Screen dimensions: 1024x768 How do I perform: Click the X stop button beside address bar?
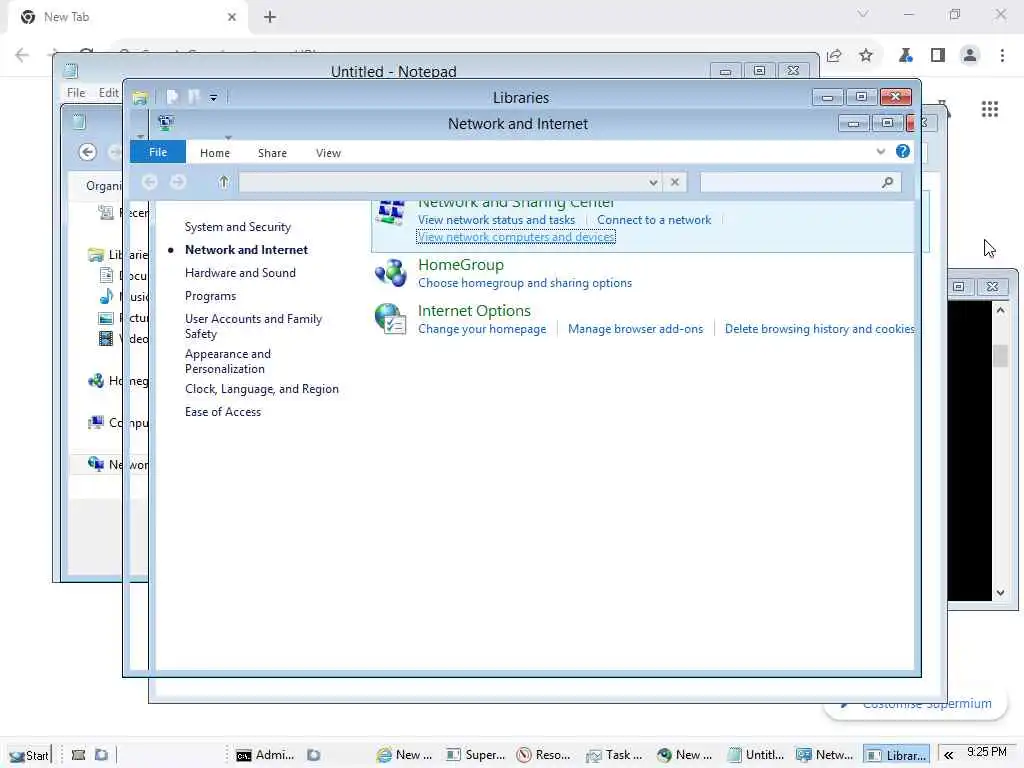tap(675, 182)
